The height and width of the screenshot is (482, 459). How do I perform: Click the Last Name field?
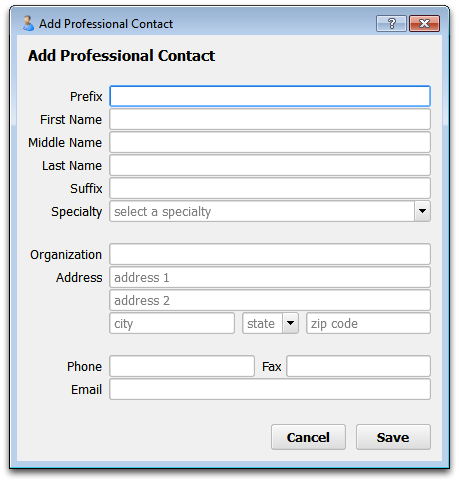pos(270,165)
